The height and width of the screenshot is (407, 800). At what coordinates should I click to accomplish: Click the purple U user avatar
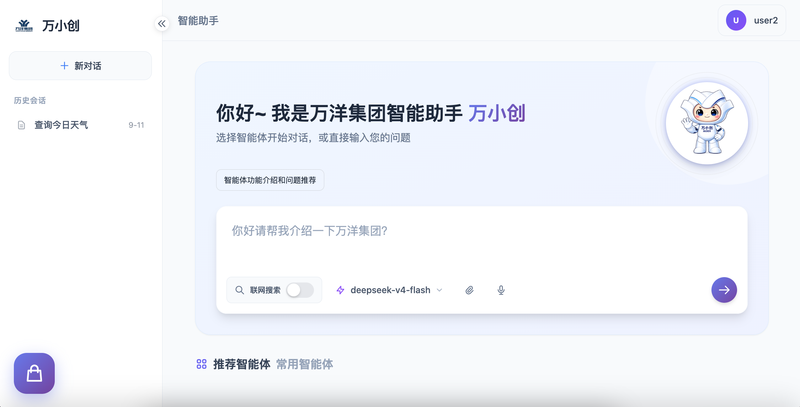[x=736, y=20]
